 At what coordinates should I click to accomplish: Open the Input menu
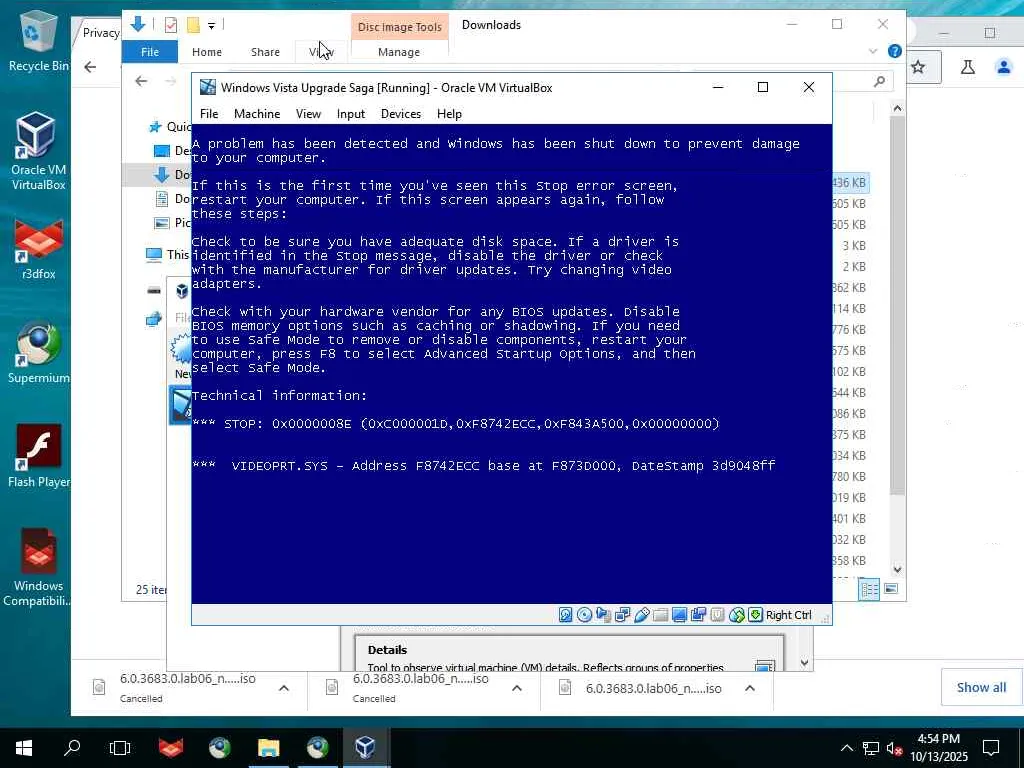[x=351, y=114]
